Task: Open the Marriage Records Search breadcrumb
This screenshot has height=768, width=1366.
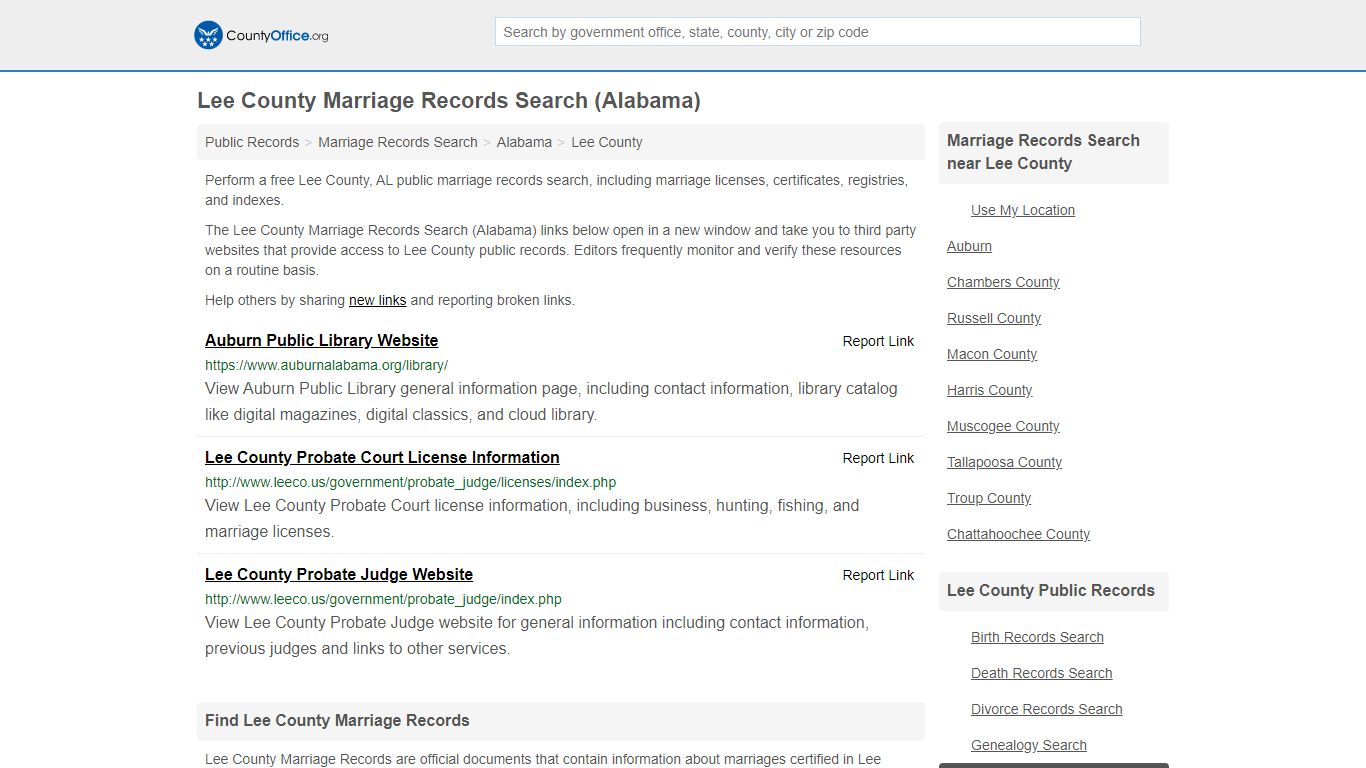Action: pos(398,142)
